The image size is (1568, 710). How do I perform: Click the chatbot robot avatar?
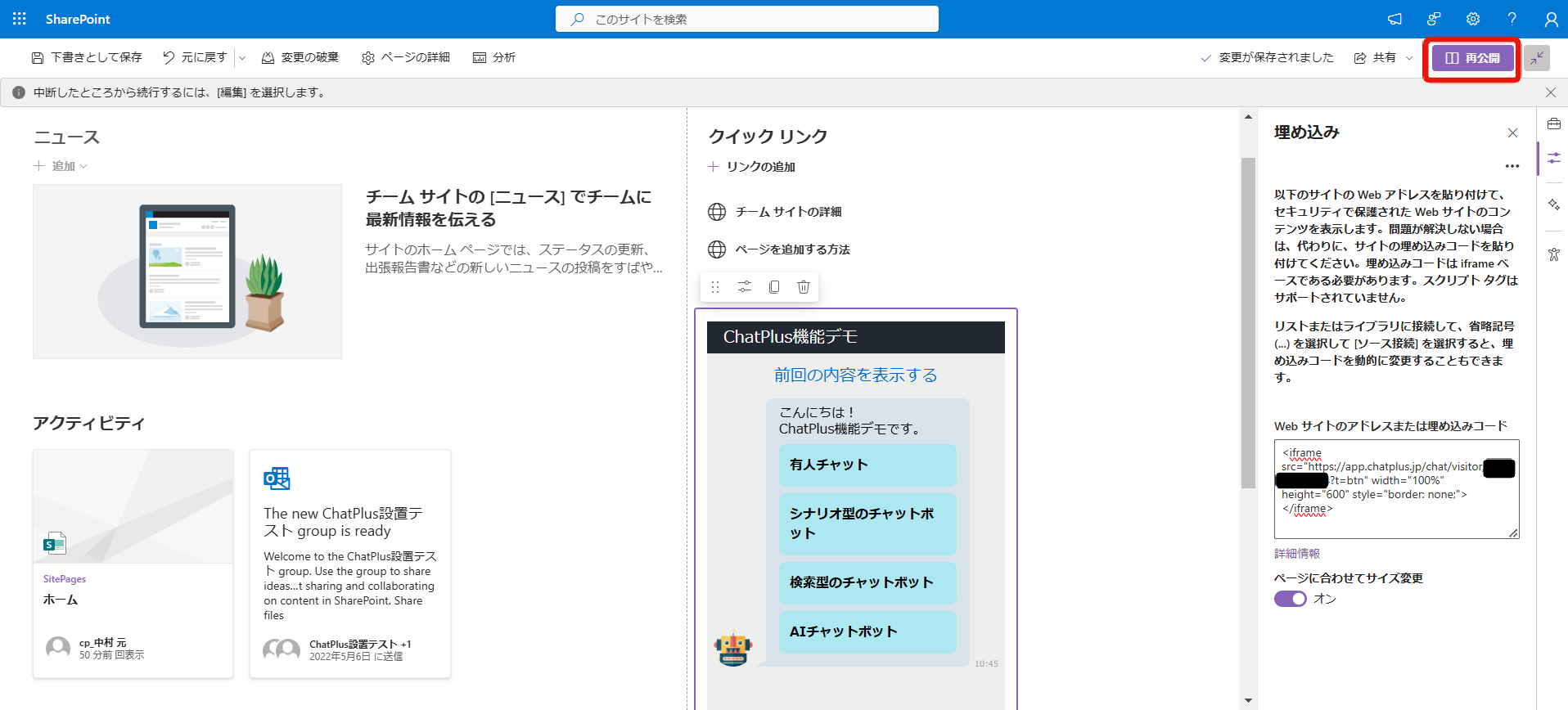(x=733, y=649)
